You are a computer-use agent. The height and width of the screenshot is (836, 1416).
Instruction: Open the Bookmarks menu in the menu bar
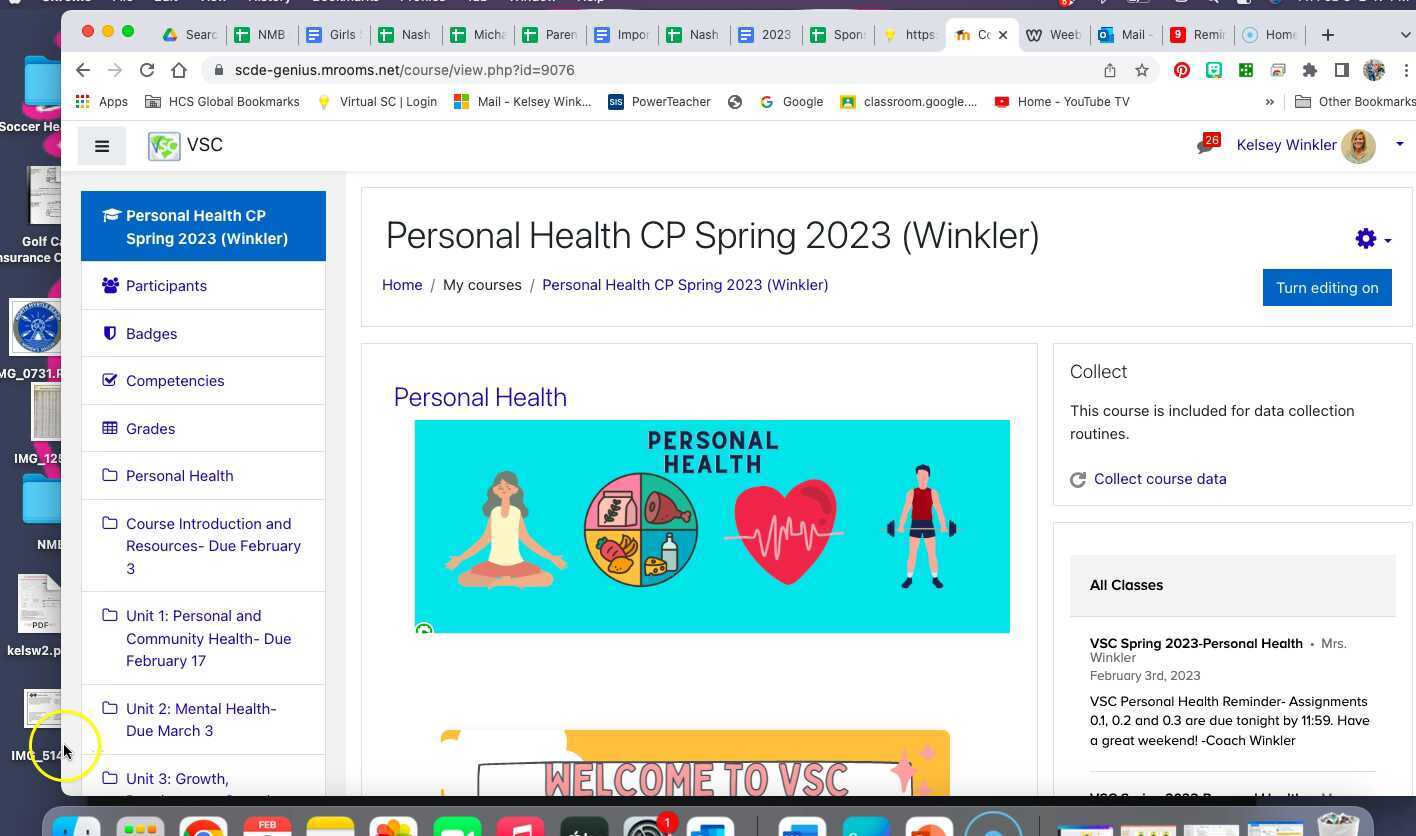[345, 2]
